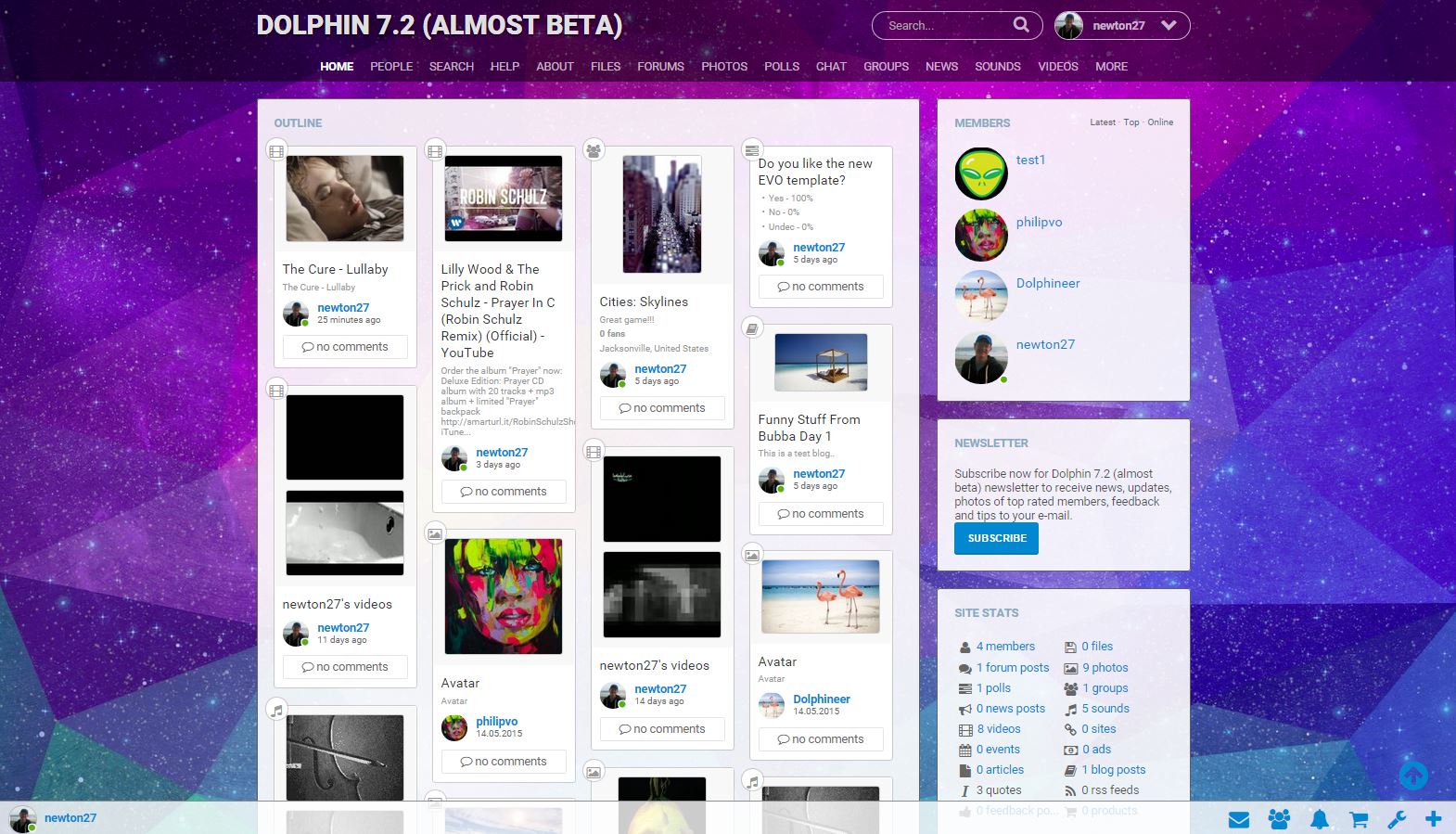Go to the PHOTOS page
1456x834 pixels.
[x=723, y=67]
